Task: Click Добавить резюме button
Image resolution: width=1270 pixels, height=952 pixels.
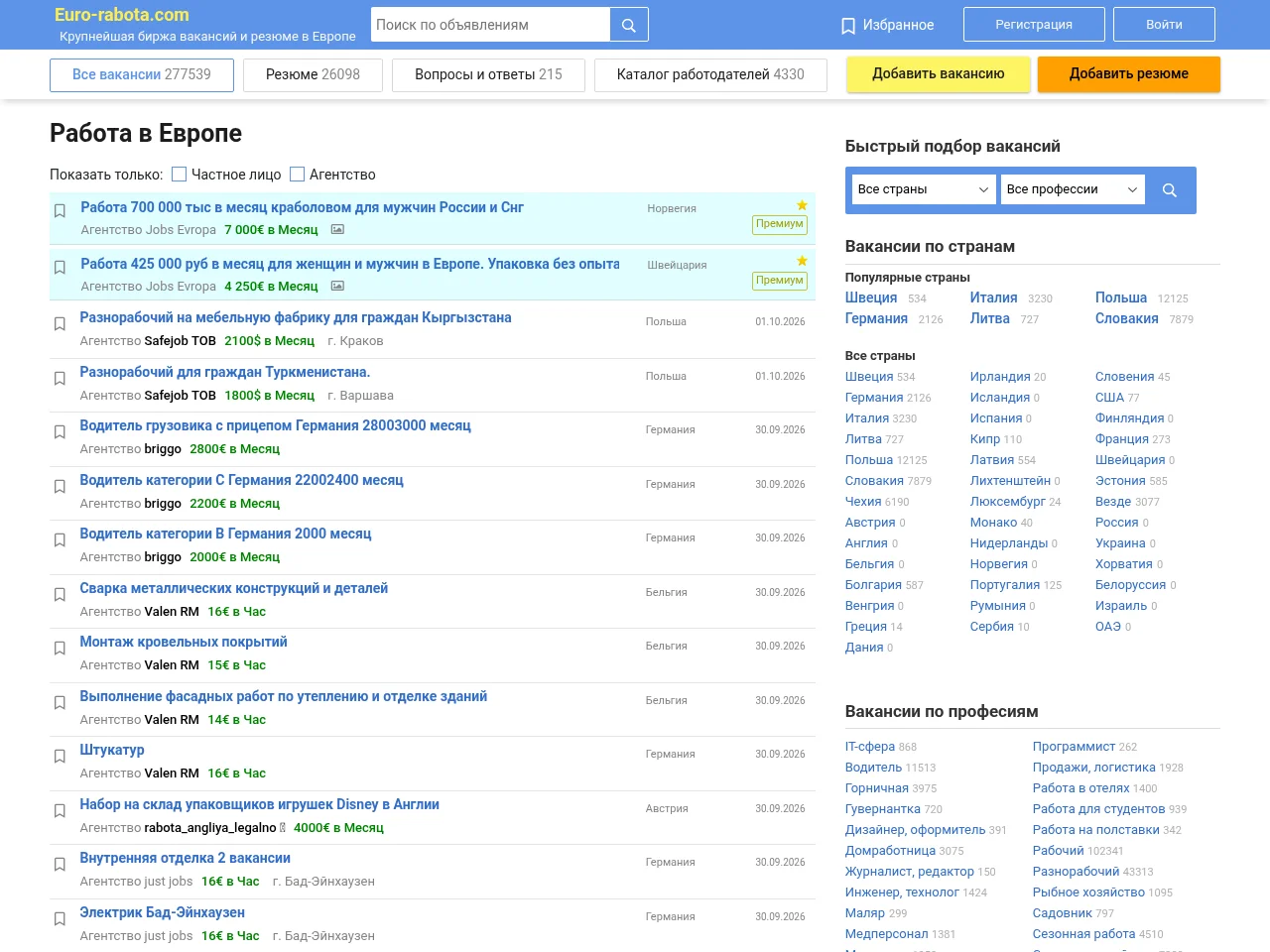Action: [1129, 74]
